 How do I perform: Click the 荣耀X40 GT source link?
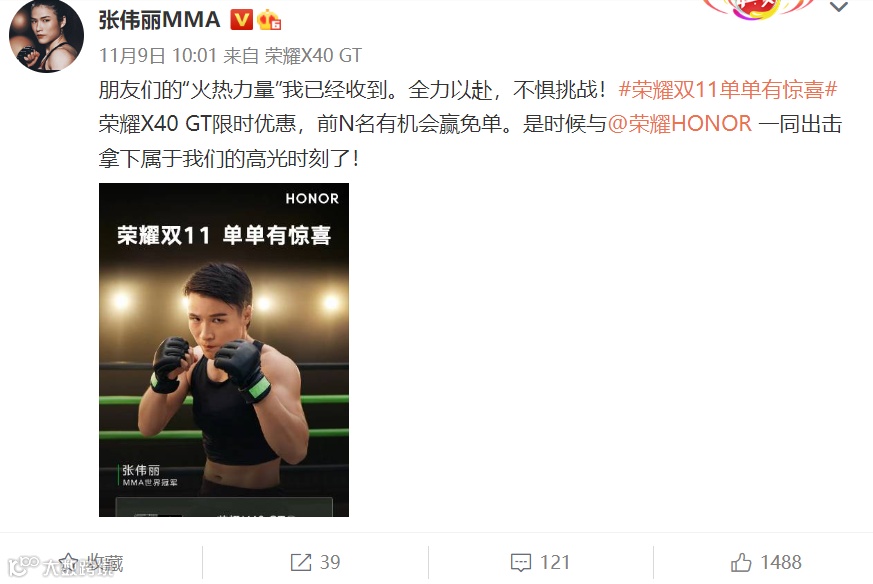313,55
